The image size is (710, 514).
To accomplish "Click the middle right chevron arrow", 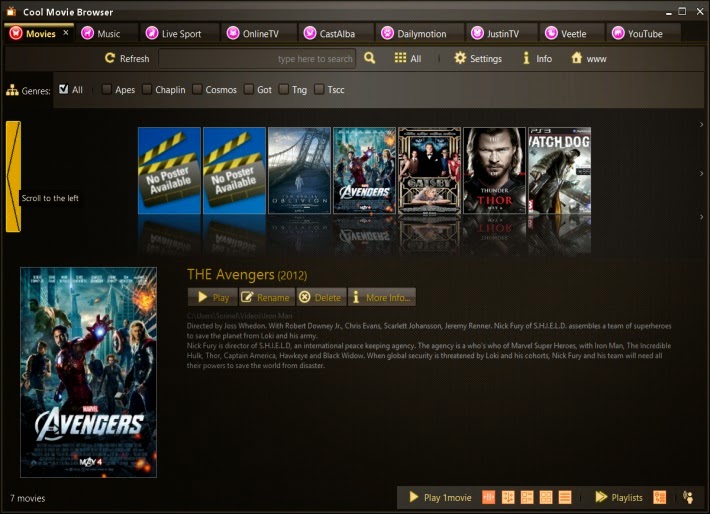I will coord(701,173).
